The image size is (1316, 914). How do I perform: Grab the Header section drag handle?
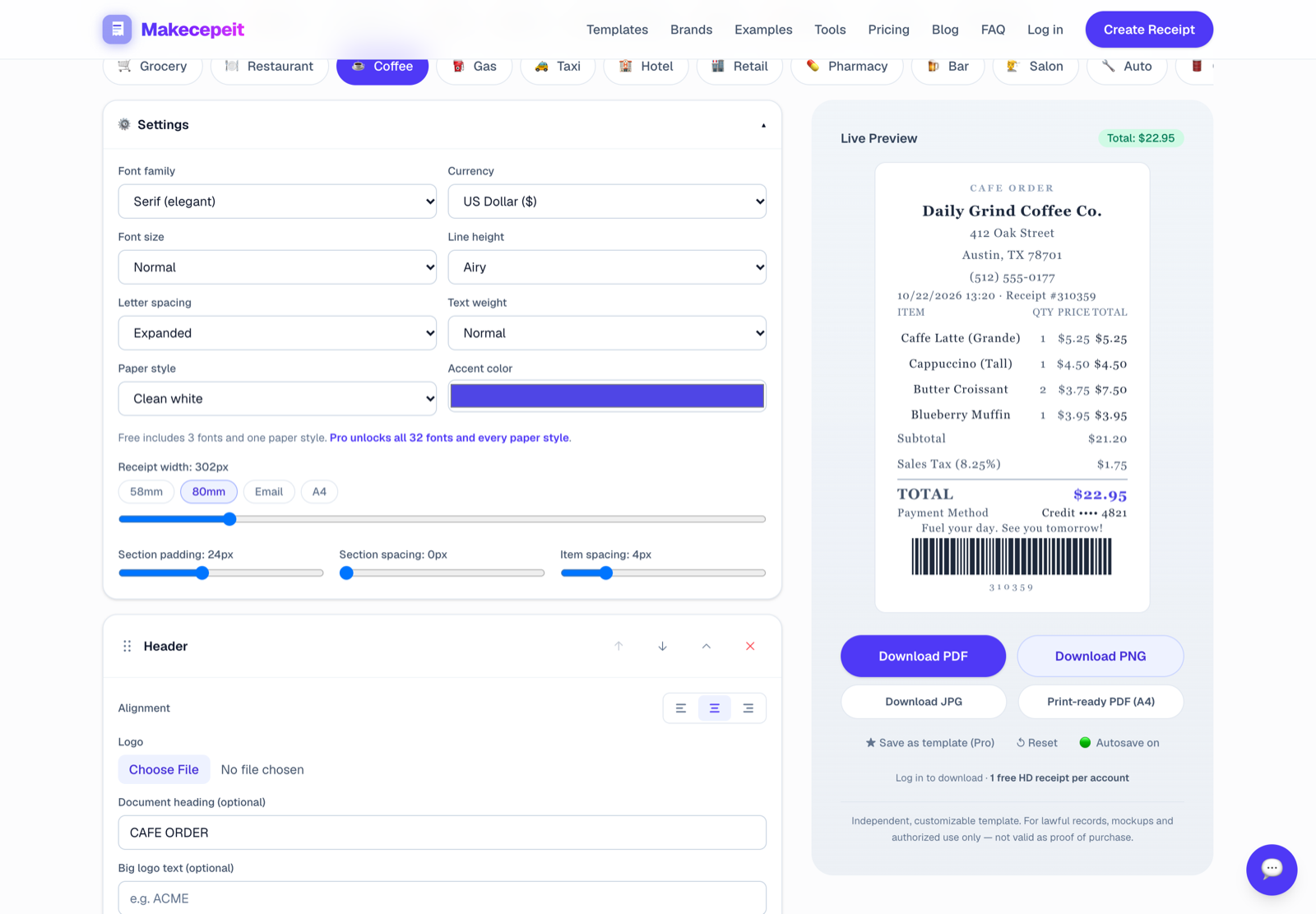127,646
